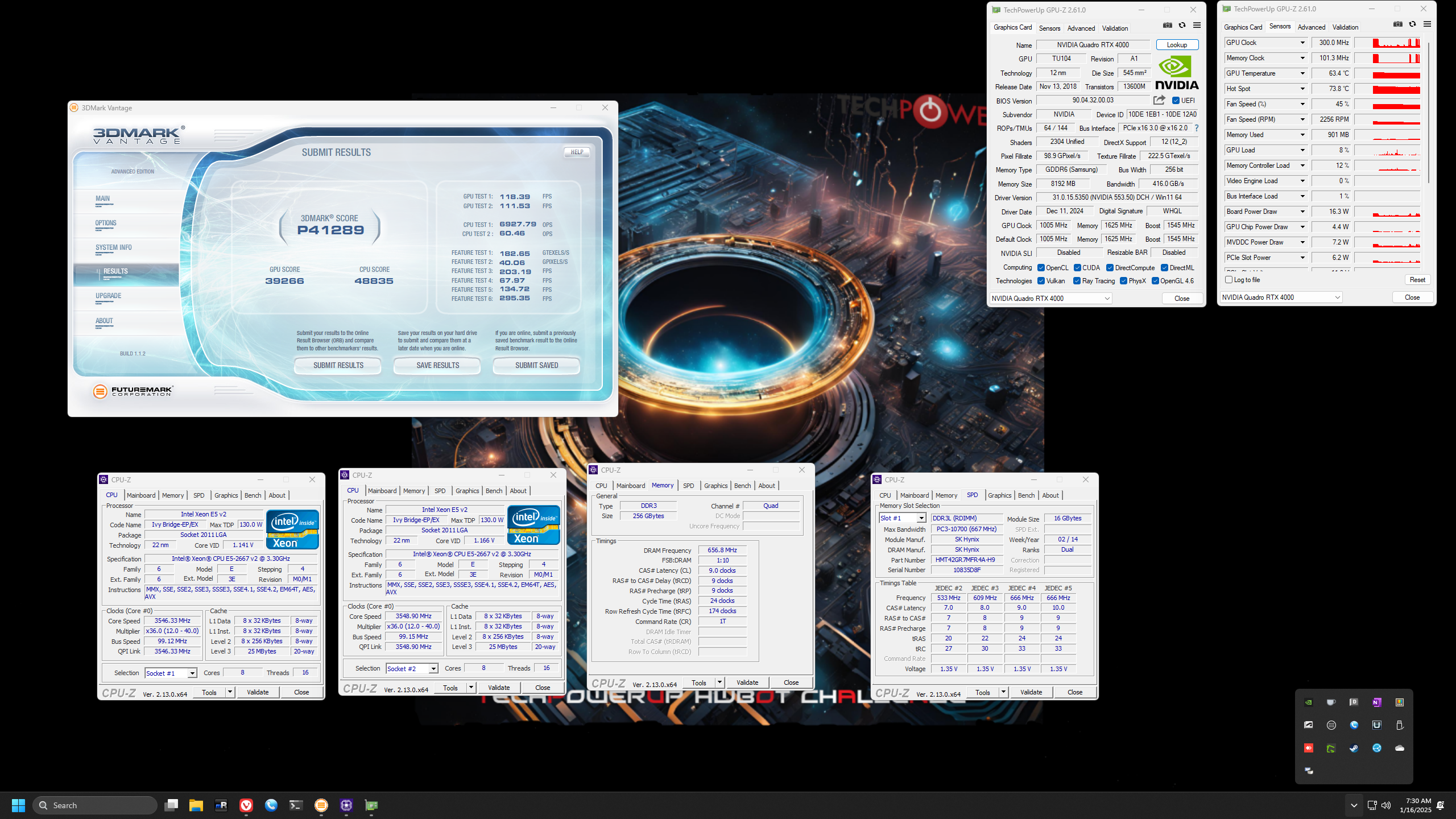Click Reset in GPU-Z Sensors window
The image size is (1456, 819).
pos(1417,280)
